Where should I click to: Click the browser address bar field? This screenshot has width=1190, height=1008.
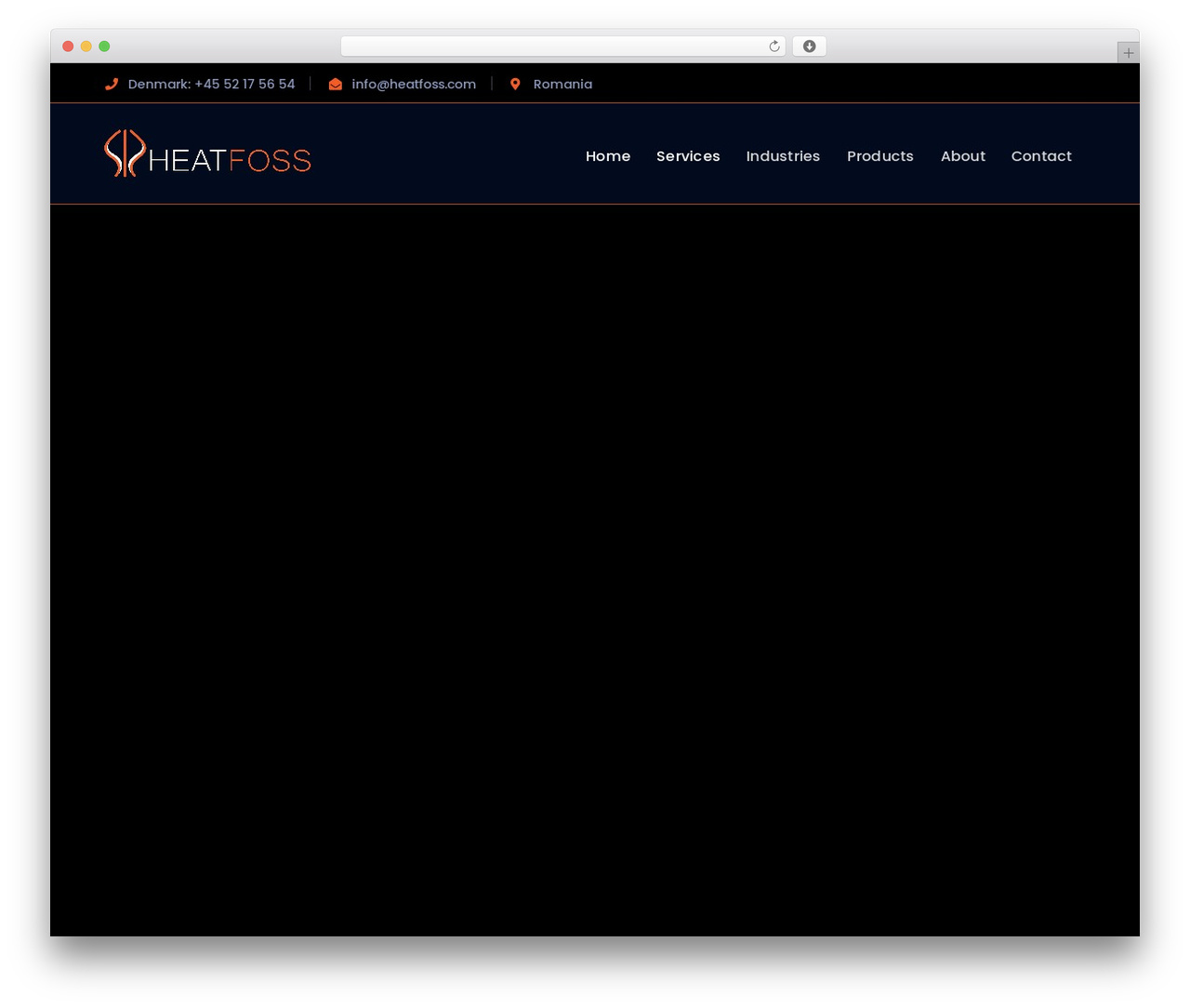click(563, 46)
